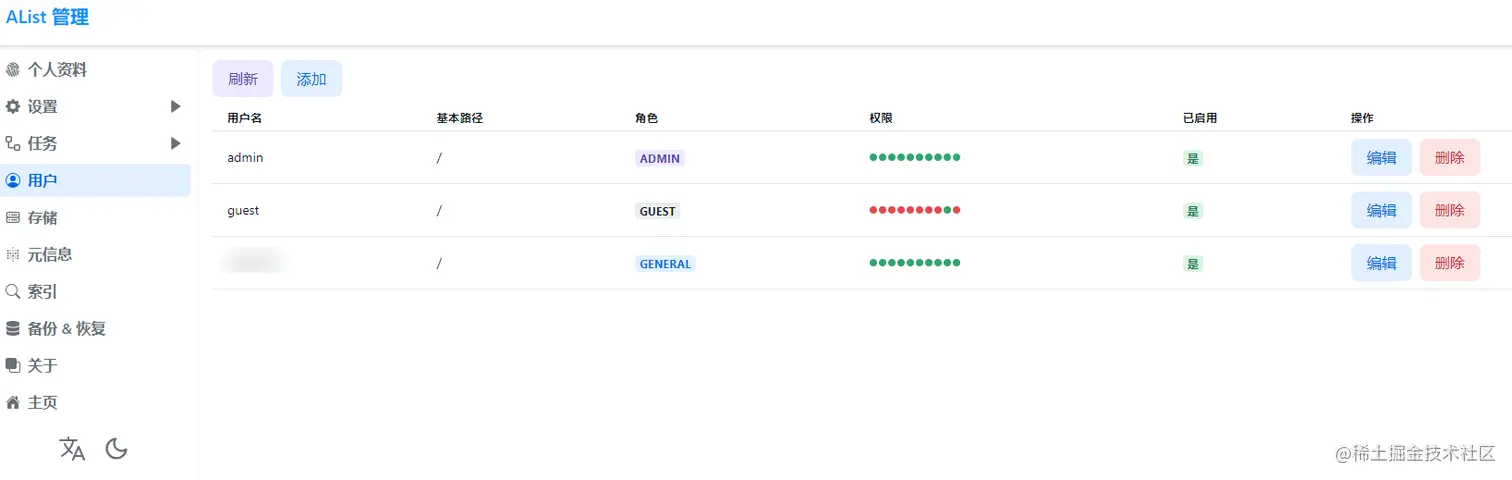Click the database icon beside 备份 & 恢复
The height and width of the screenshot is (480, 1512).
(x=13, y=329)
